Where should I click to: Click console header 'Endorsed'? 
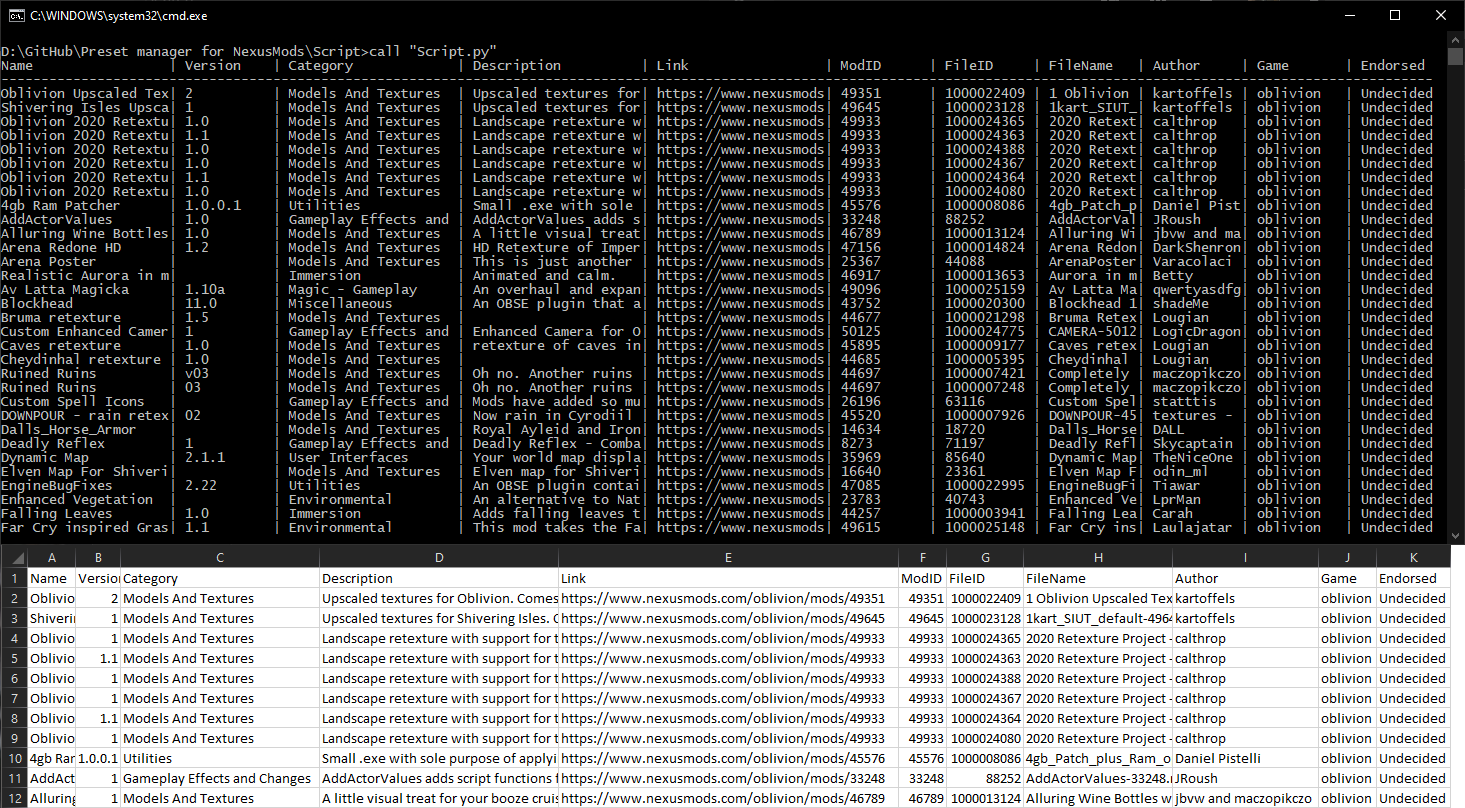[1393, 65]
